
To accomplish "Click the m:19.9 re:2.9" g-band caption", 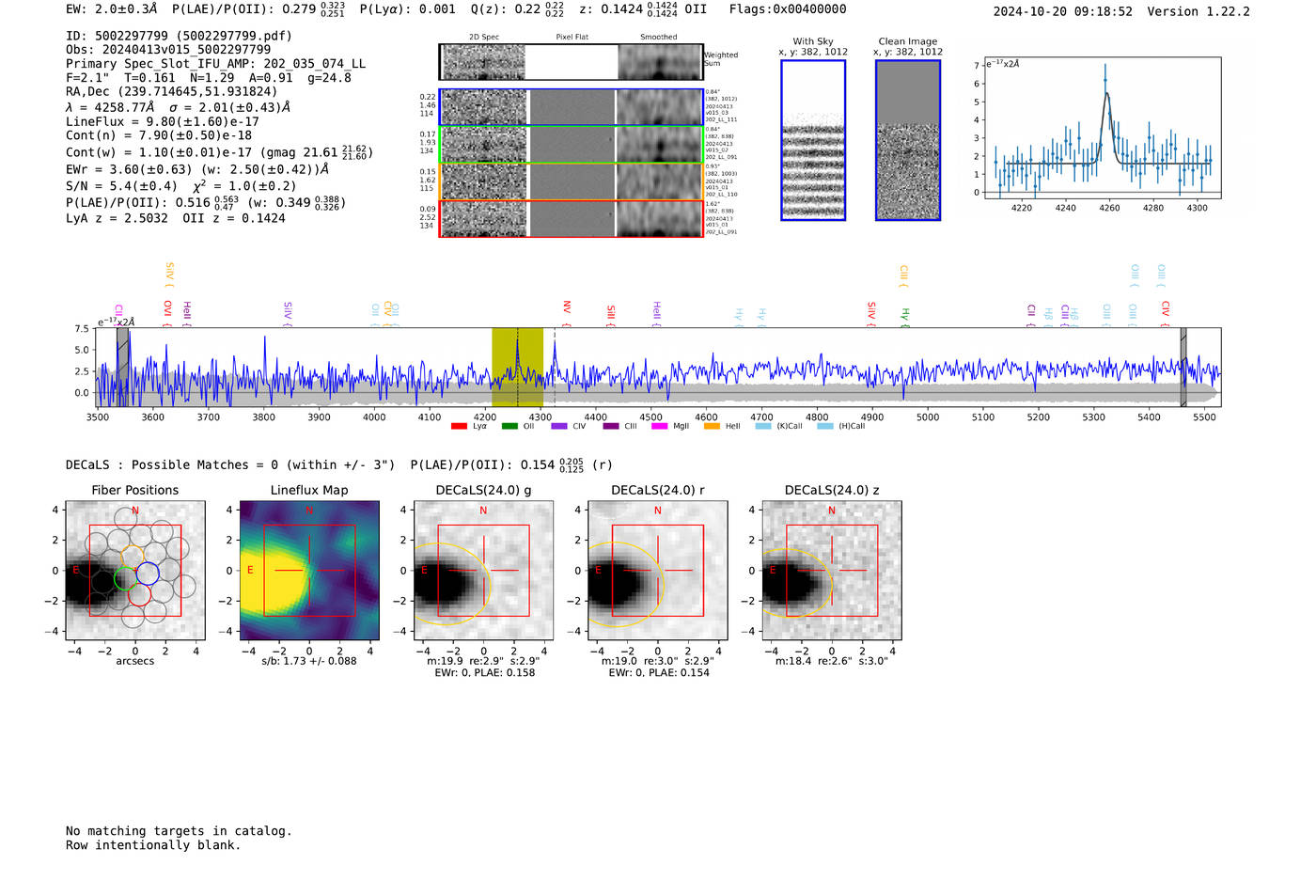I will (x=483, y=661).
